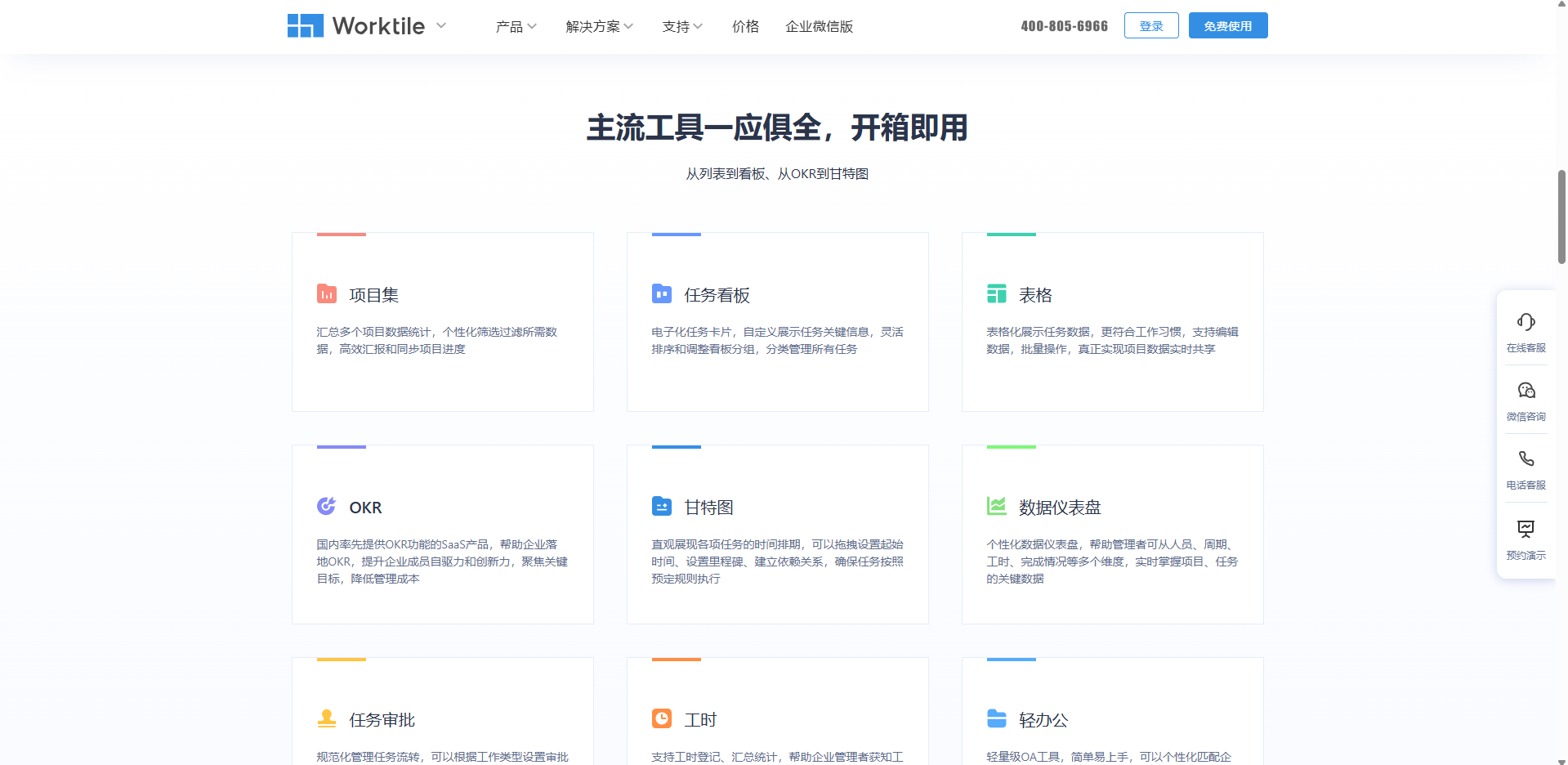This screenshot has width=1568, height=765.
Task: Click the 数据仪表盘 chart icon
Action: tap(997, 506)
